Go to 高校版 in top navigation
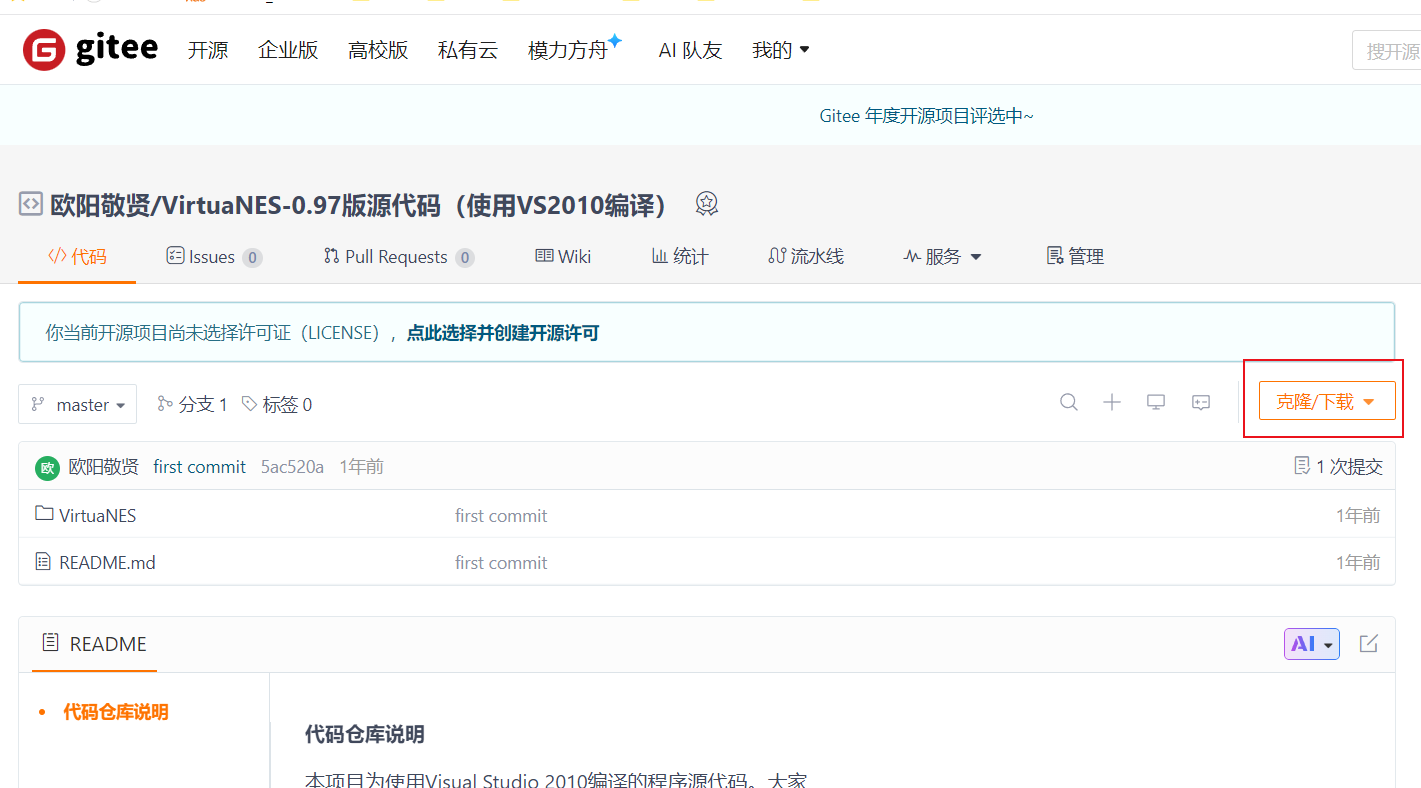 [378, 50]
